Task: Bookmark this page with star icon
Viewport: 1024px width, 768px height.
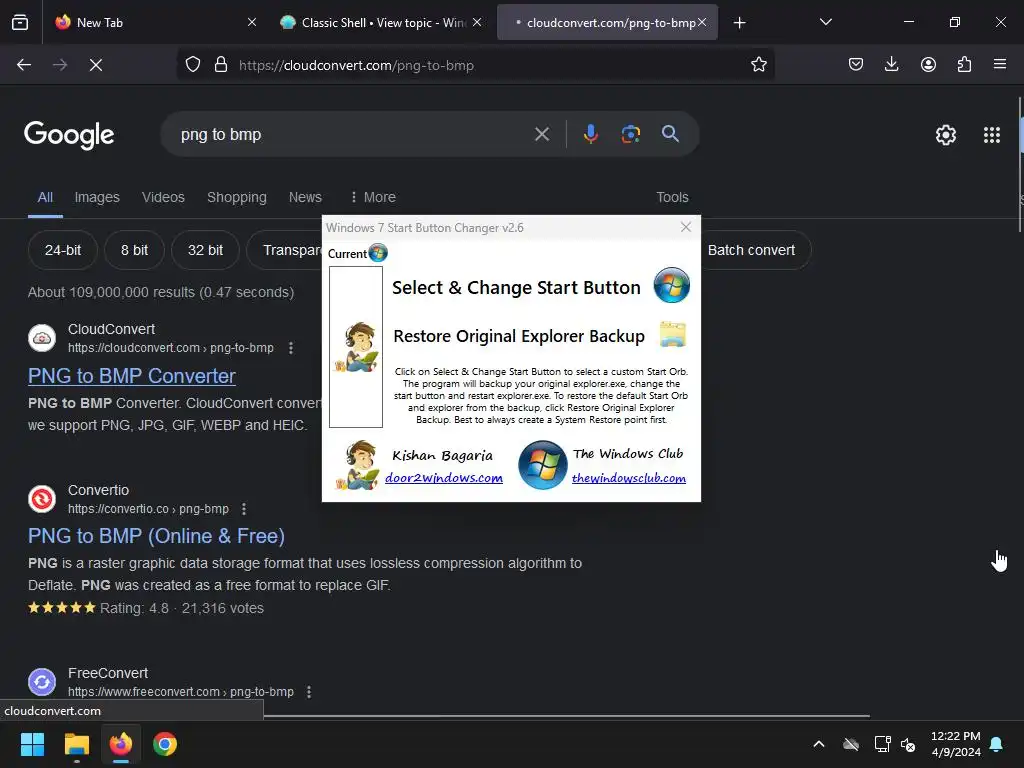Action: 758,65
